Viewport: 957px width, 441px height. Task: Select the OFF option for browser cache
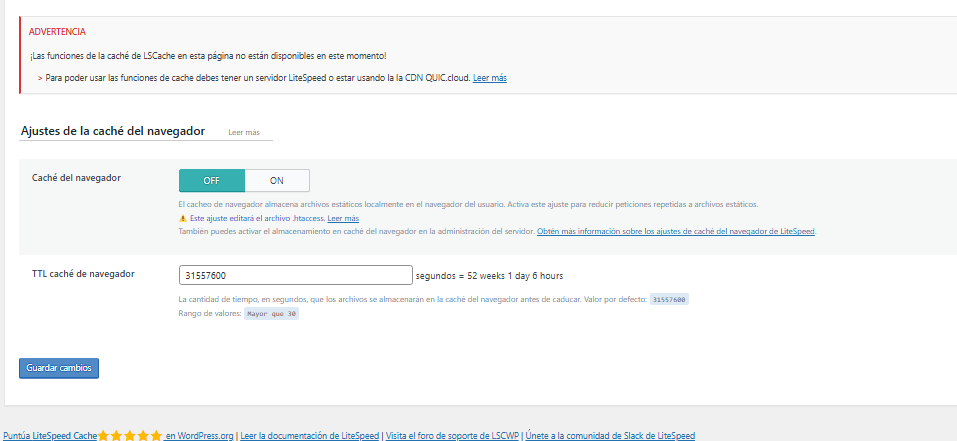coord(212,181)
